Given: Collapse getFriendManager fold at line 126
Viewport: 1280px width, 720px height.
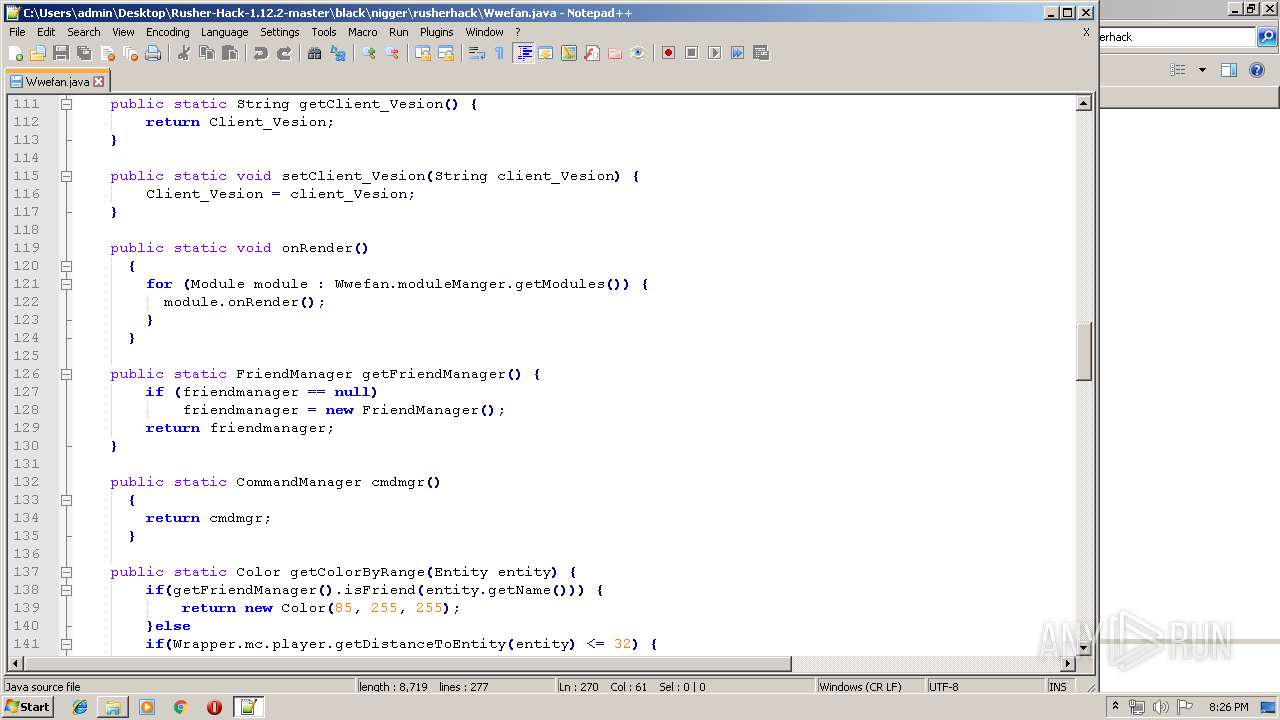Looking at the screenshot, I should (x=66, y=374).
